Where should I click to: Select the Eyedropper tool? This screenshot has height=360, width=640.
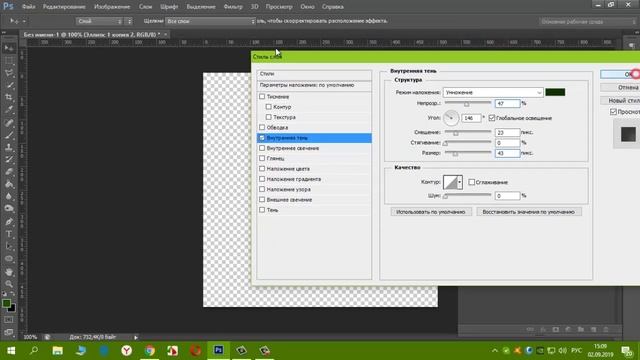9,110
